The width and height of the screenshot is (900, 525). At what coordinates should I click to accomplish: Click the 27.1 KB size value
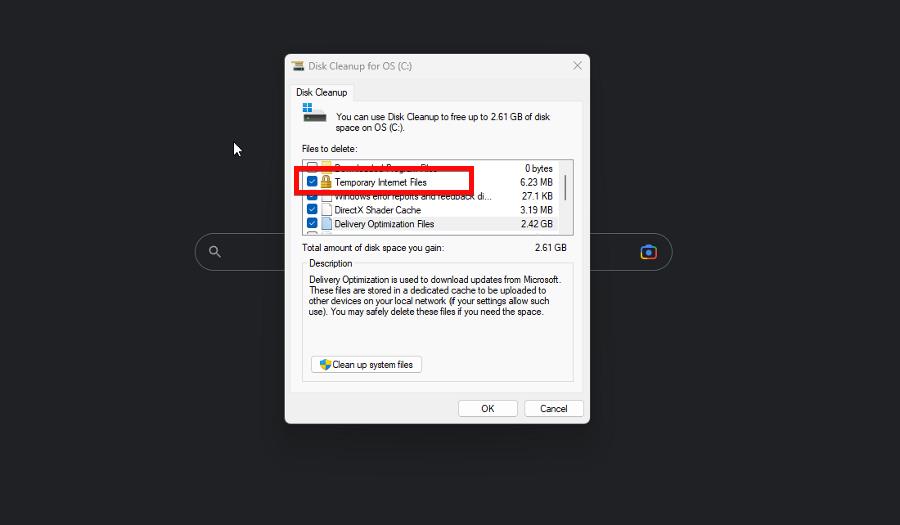click(537, 196)
